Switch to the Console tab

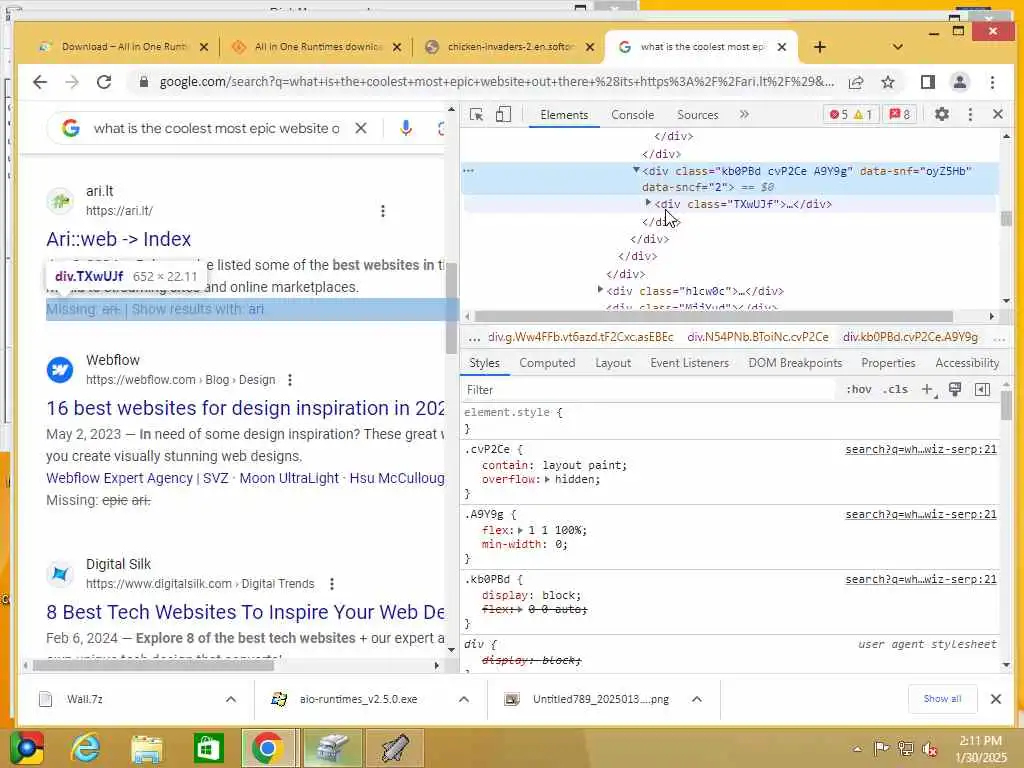click(x=632, y=114)
